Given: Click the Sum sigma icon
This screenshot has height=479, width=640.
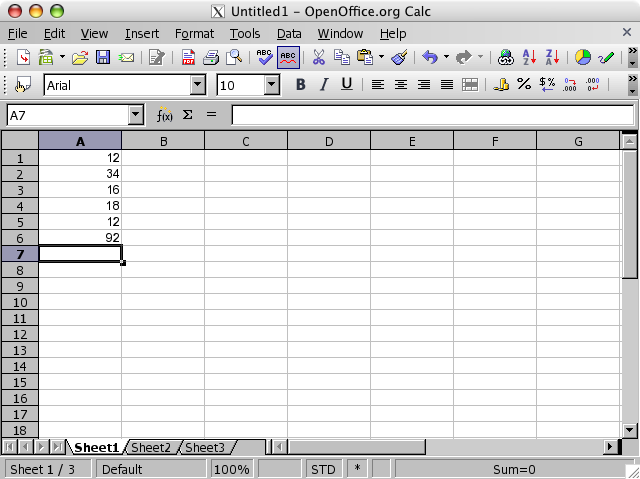Looking at the screenshot, I should click(187, 115).
